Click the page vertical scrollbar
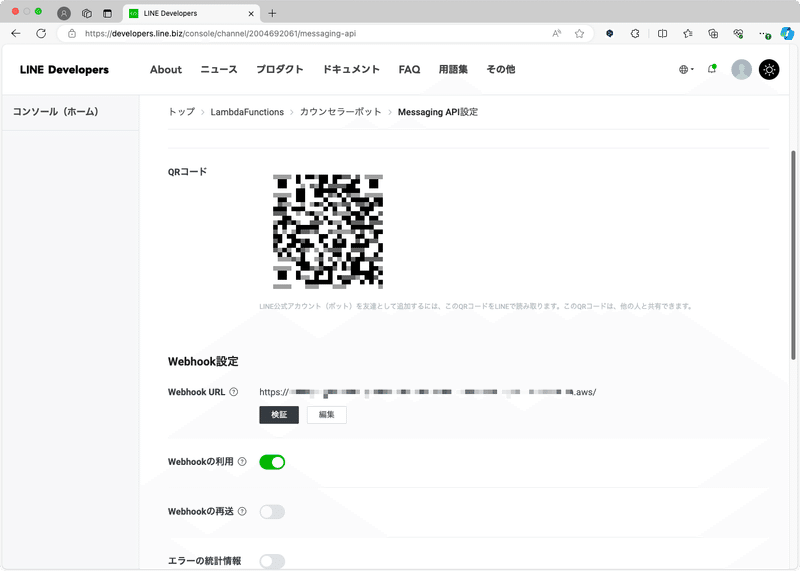Image resolution: width=800 pixels, height=571 pixels. click(793, 255)
